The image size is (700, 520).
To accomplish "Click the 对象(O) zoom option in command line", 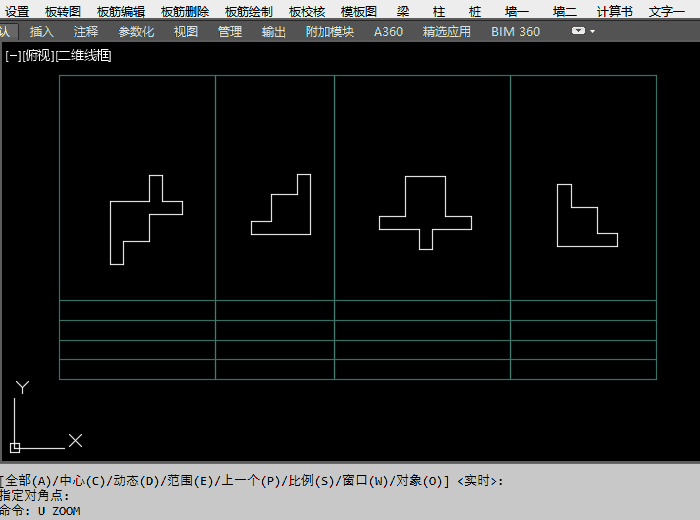I will click(419, 481).
